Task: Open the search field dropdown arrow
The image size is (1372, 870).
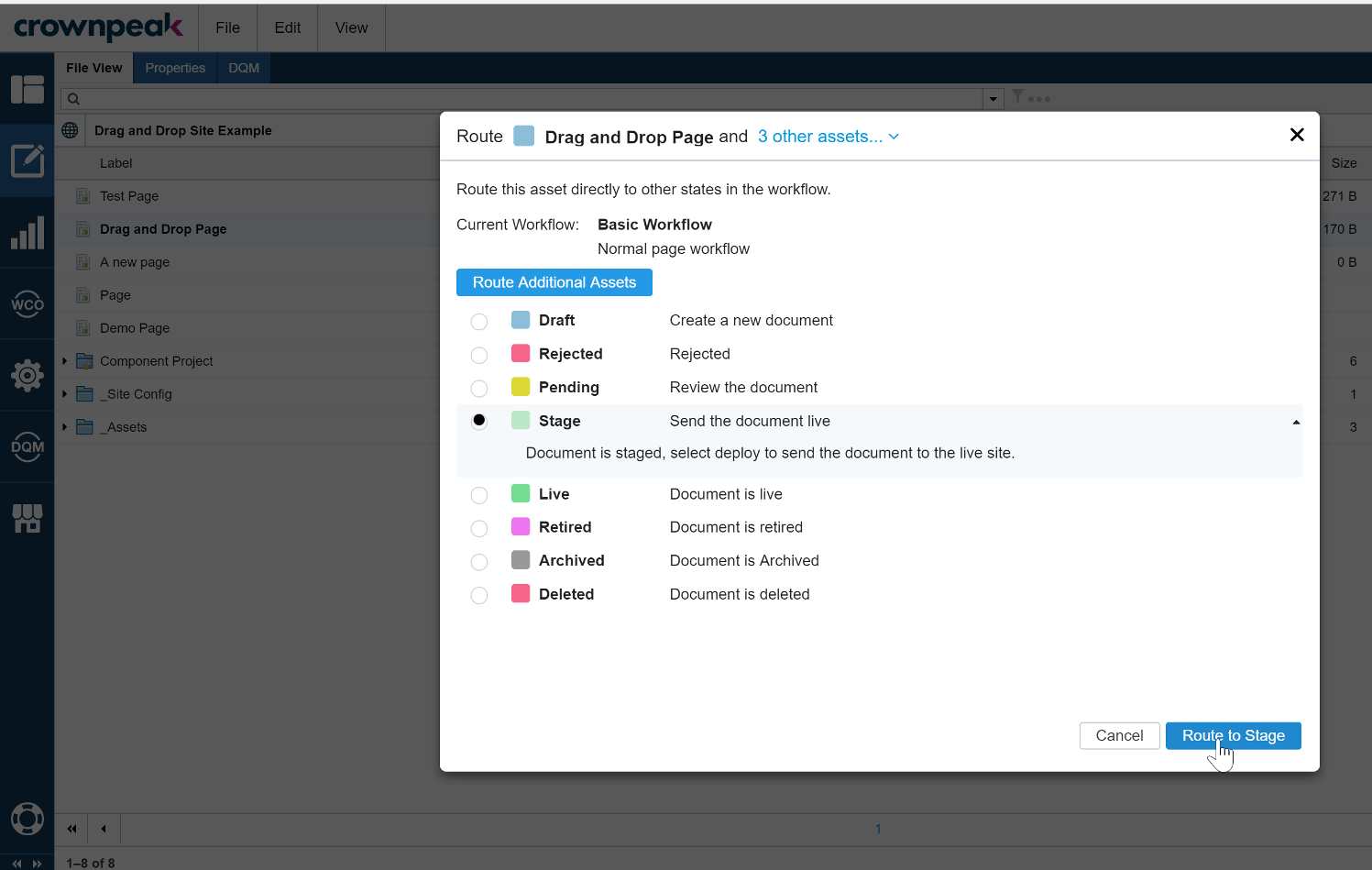Action: click(993, 99)
